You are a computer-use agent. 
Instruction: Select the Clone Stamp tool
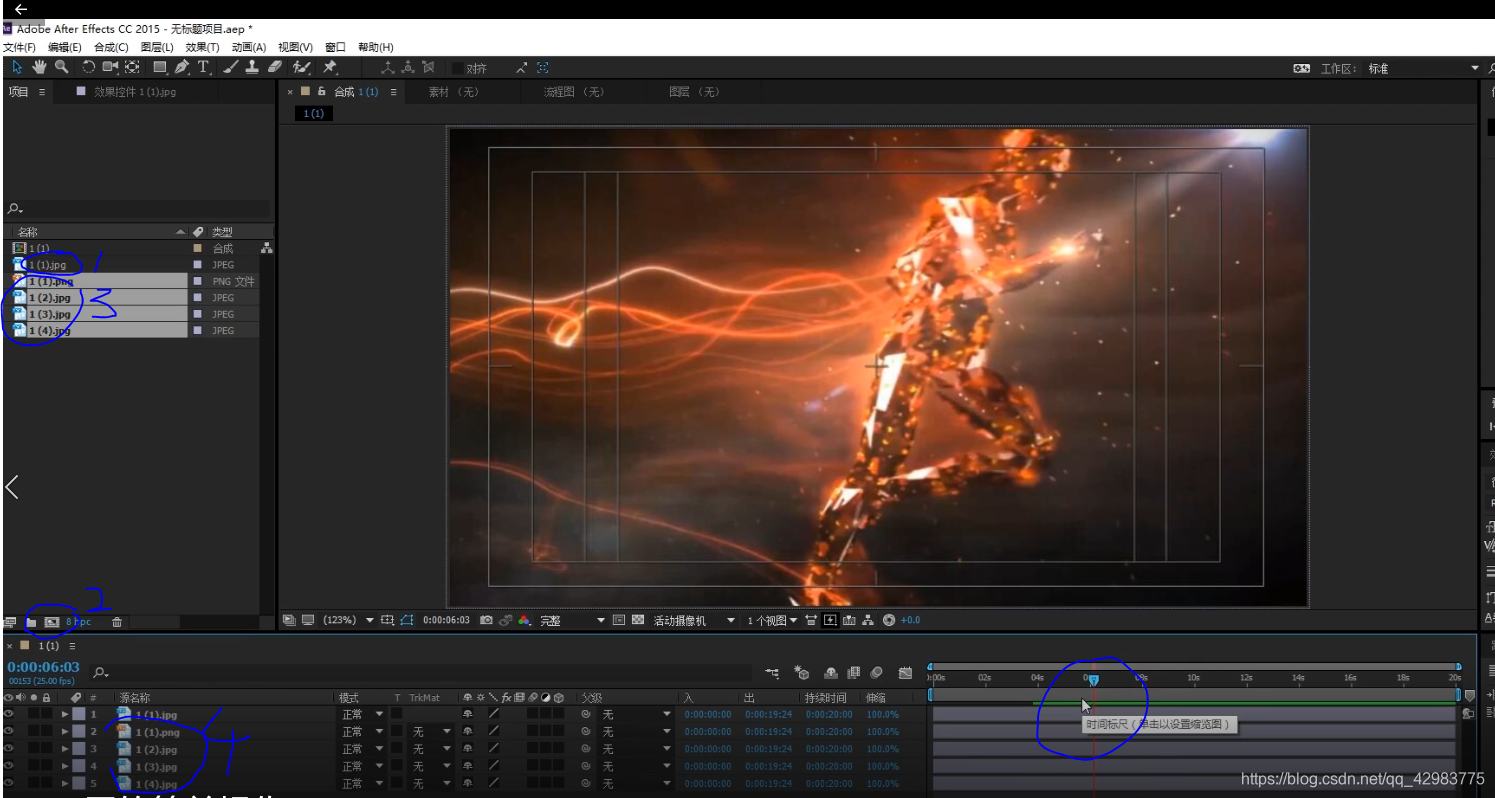(x=252, y=67)
